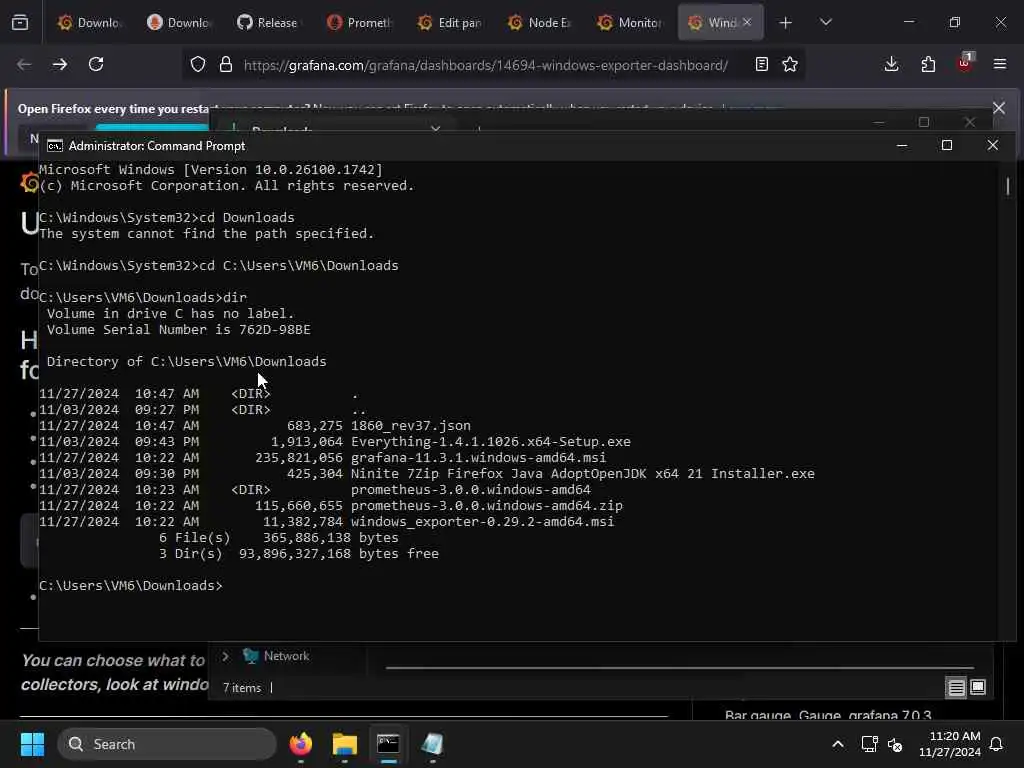View site security padlock info
The width and height of the screenshot is (1024, 768).
click(226, 64)
